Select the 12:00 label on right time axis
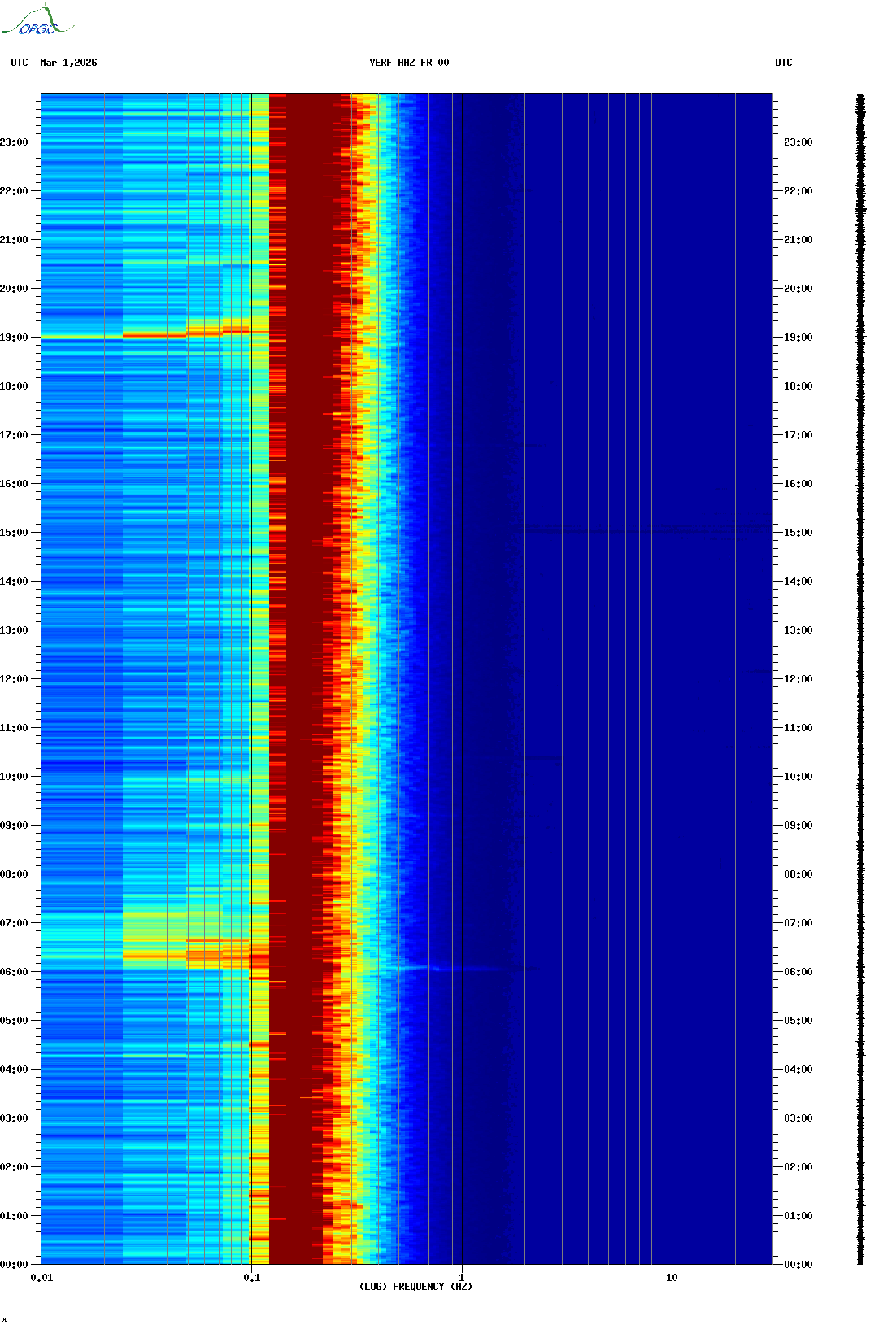This screenshot has width=896, height=1329. point(798,679)
